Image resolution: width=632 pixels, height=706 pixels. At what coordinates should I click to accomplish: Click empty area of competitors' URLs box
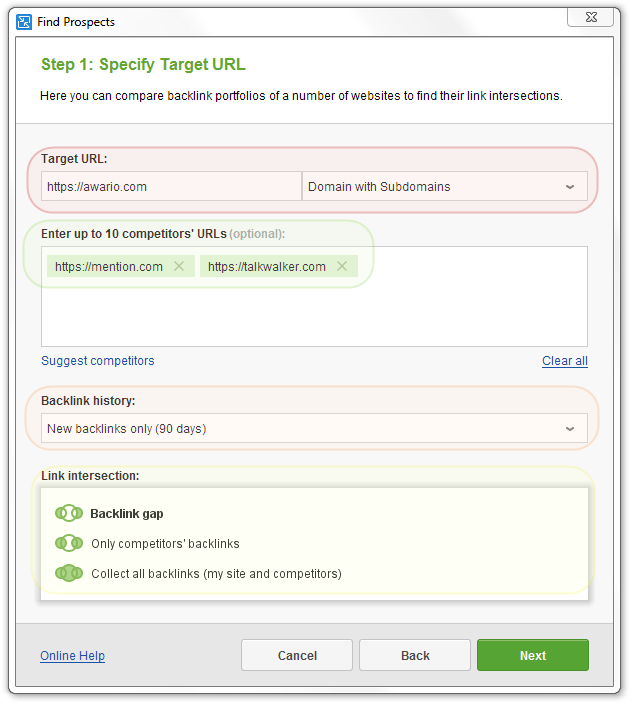coord(314,313)
